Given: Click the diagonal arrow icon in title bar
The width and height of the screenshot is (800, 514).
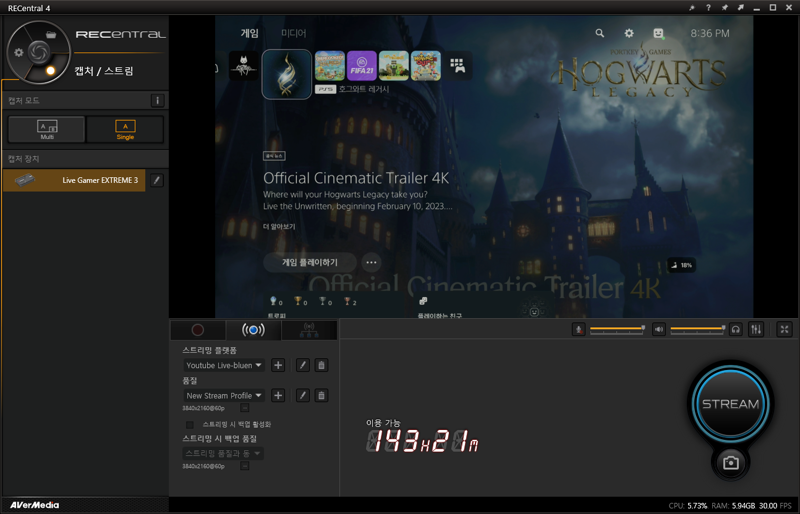Looking at the screenshot, I should tap(740, 8).
